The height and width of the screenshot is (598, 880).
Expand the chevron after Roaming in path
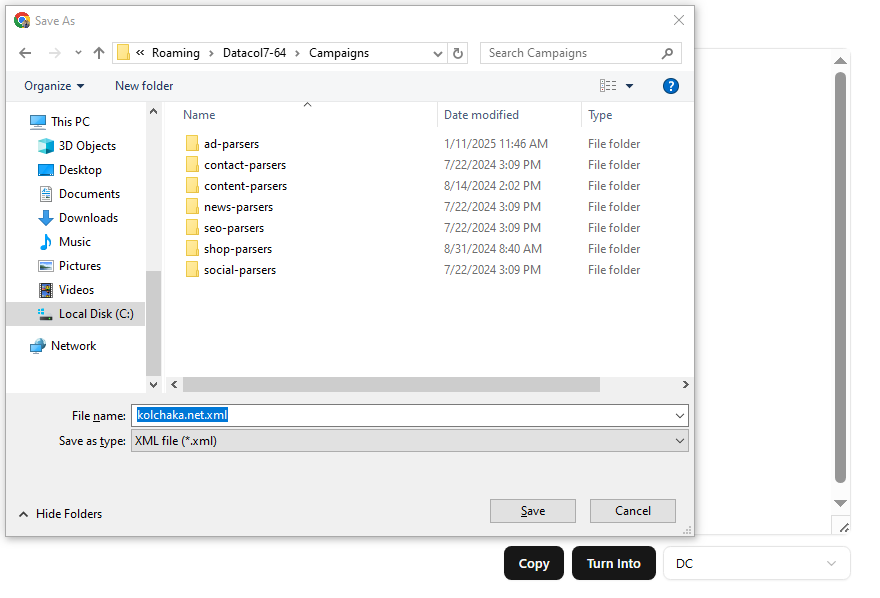[212, 53]
